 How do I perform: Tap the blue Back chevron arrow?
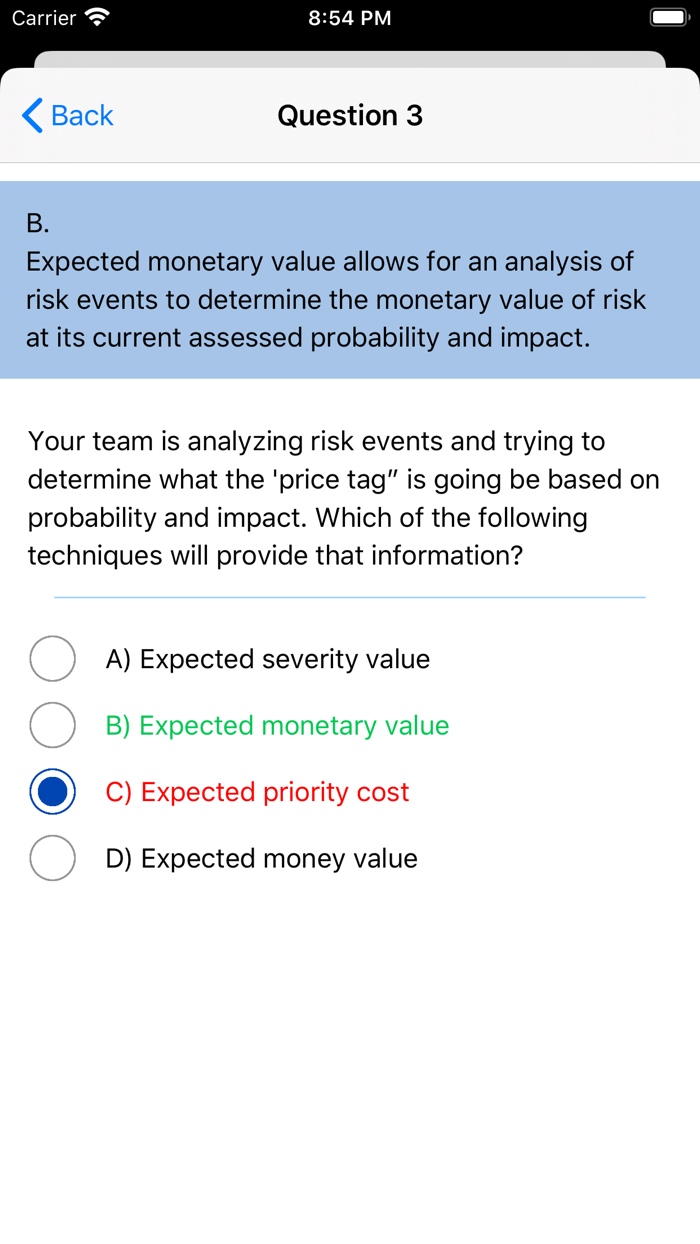(x=32, y=116)
